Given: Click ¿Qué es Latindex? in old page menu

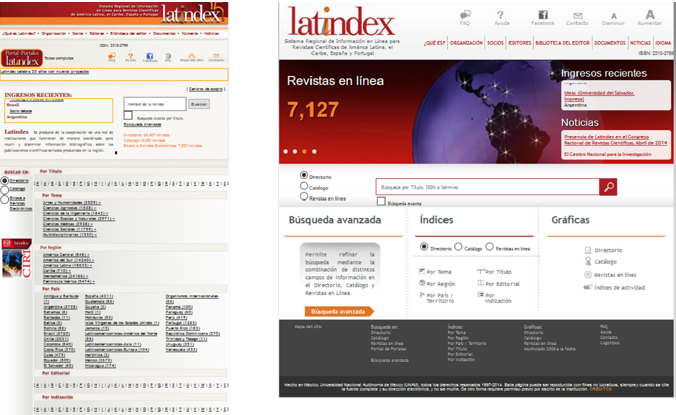Looking at the screenshot, I should pos(19,33).
